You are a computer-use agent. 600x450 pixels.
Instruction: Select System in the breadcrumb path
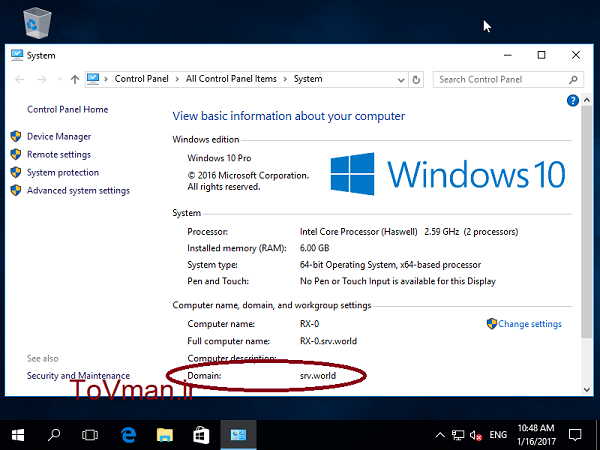click(x=308, y=79)
